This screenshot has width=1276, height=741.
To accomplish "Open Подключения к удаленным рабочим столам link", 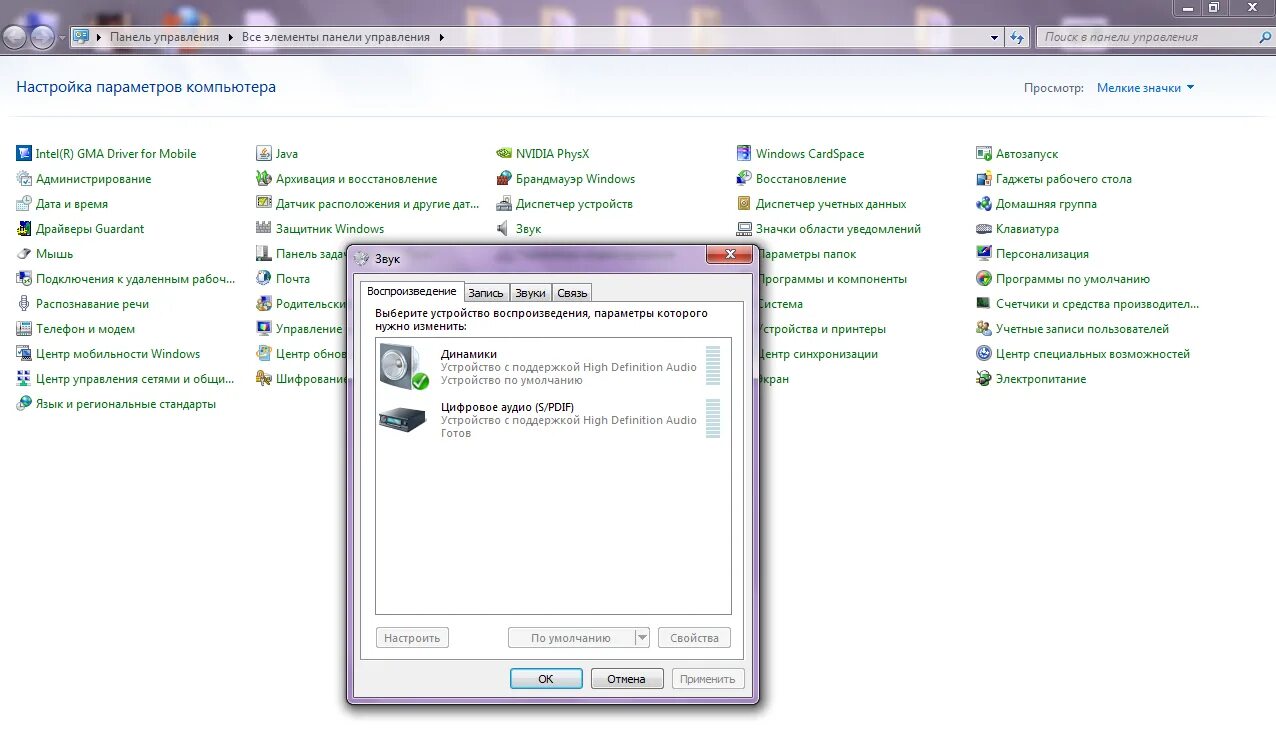I will click(135, 279).
